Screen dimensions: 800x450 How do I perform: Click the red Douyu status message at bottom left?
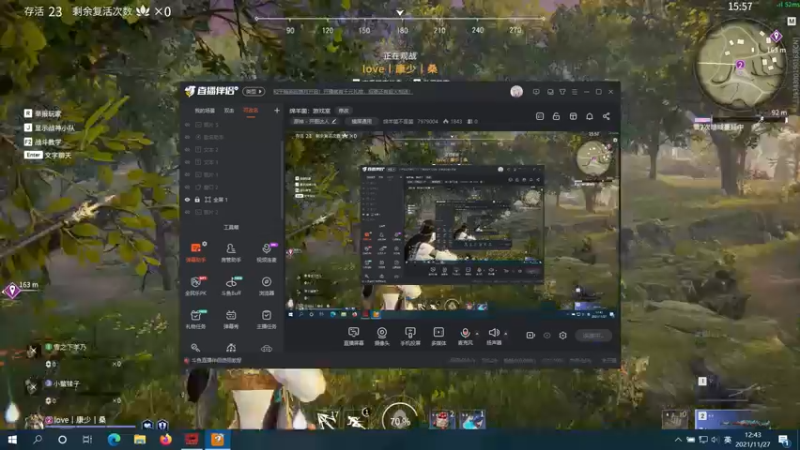(x=214, y=360)
